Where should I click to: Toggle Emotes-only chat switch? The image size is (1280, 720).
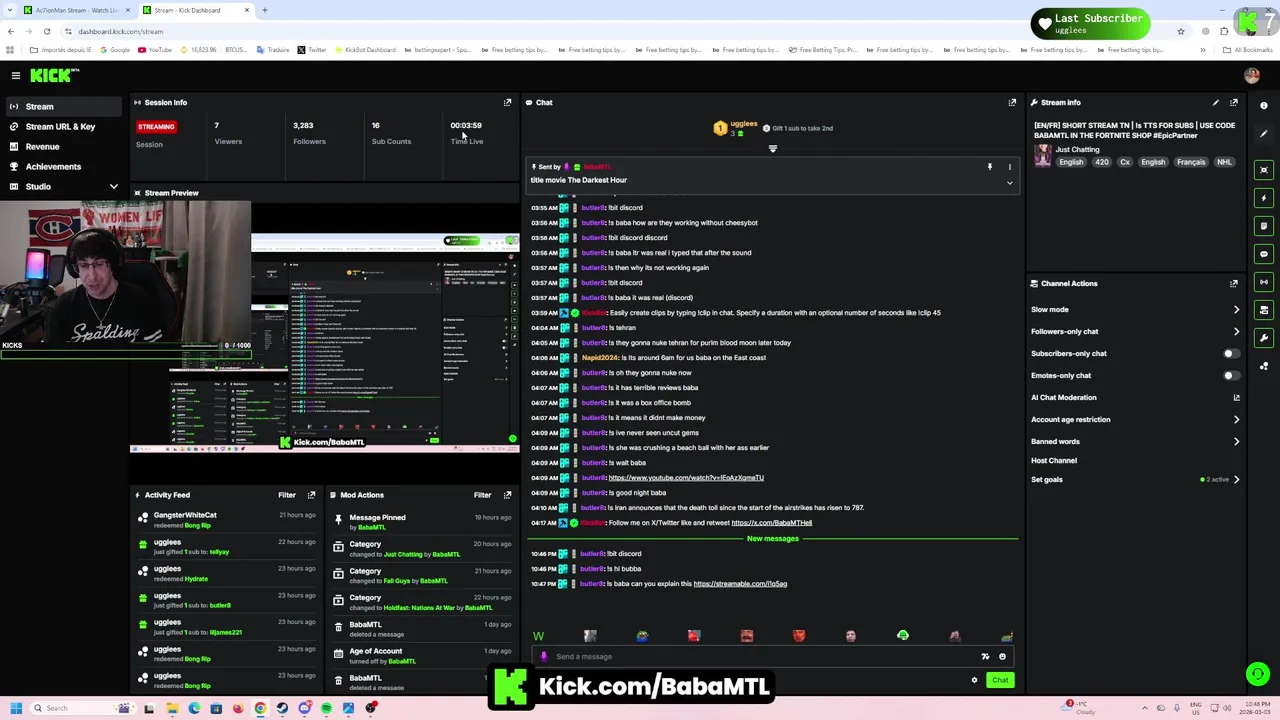(x=1231, y=375)
